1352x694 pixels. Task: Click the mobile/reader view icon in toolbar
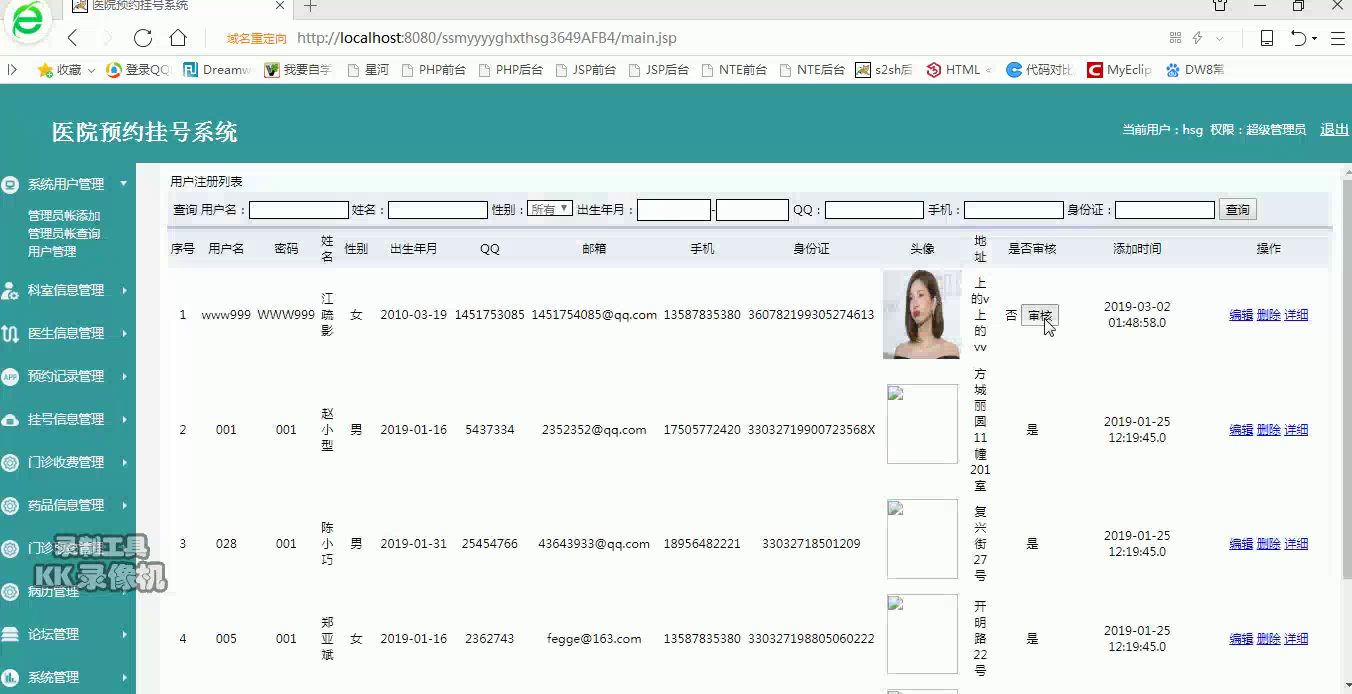tap(1266, 38)
